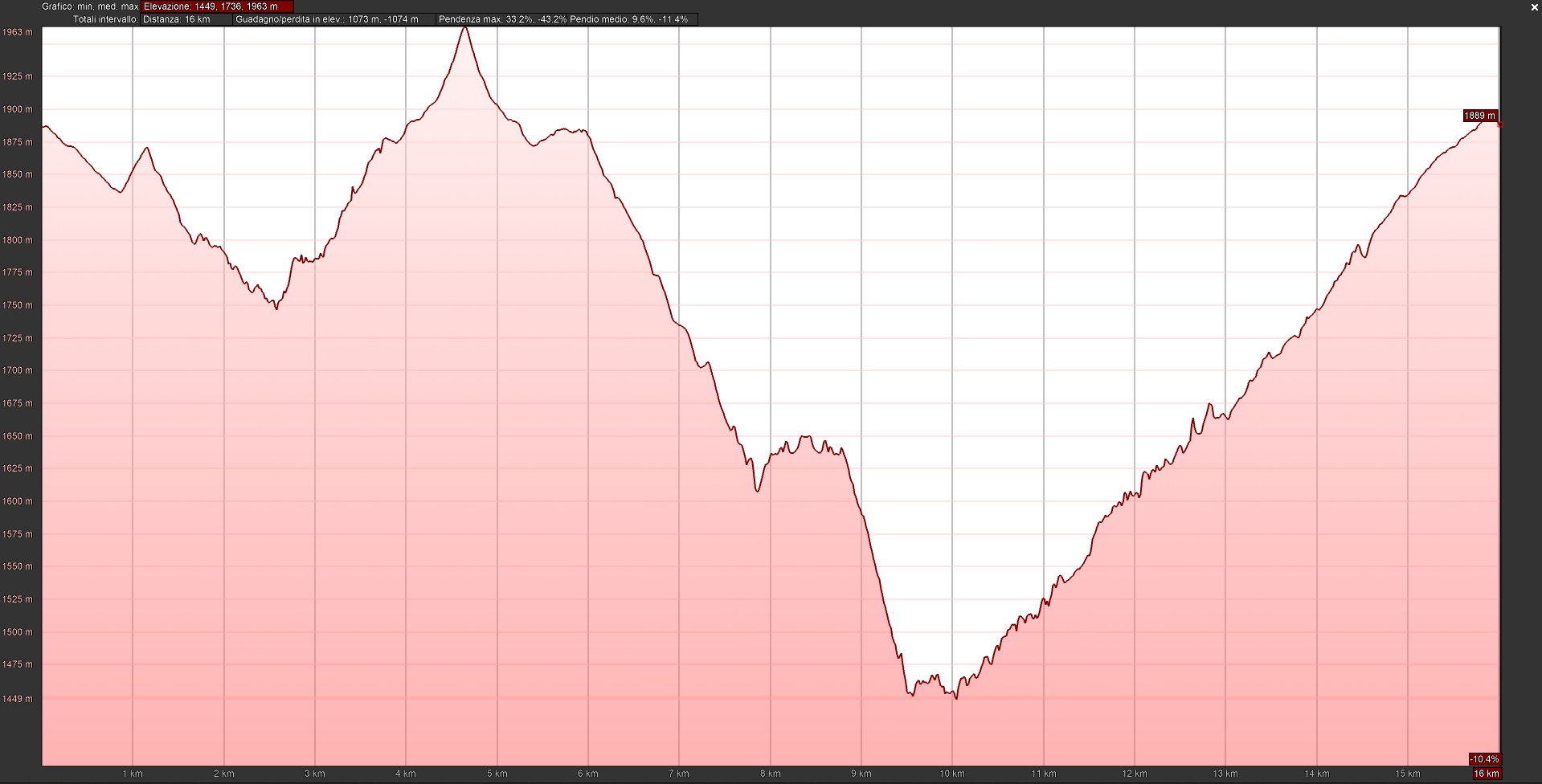
Task: Click the 8 km tick on distance axis
Action: click(770, 774)
